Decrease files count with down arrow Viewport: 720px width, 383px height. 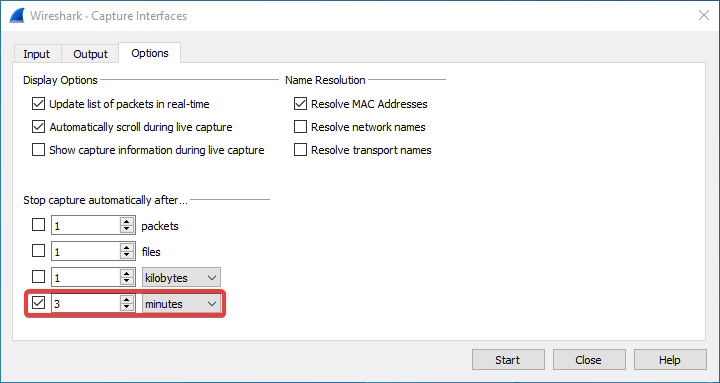coord(127,256)
